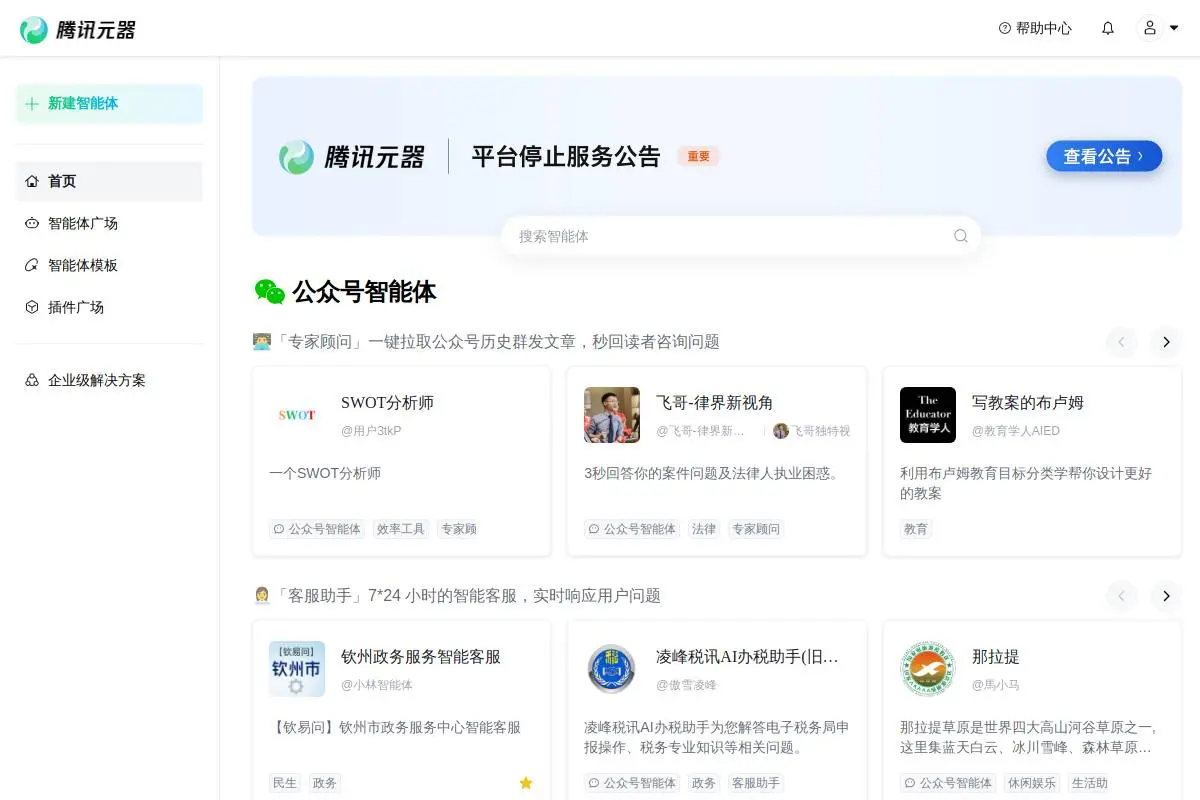The height and width of the screenshot is (800, 1200).
Task: Open the 写教案的布卢姆 avatar image
Action: click(928, 415)
